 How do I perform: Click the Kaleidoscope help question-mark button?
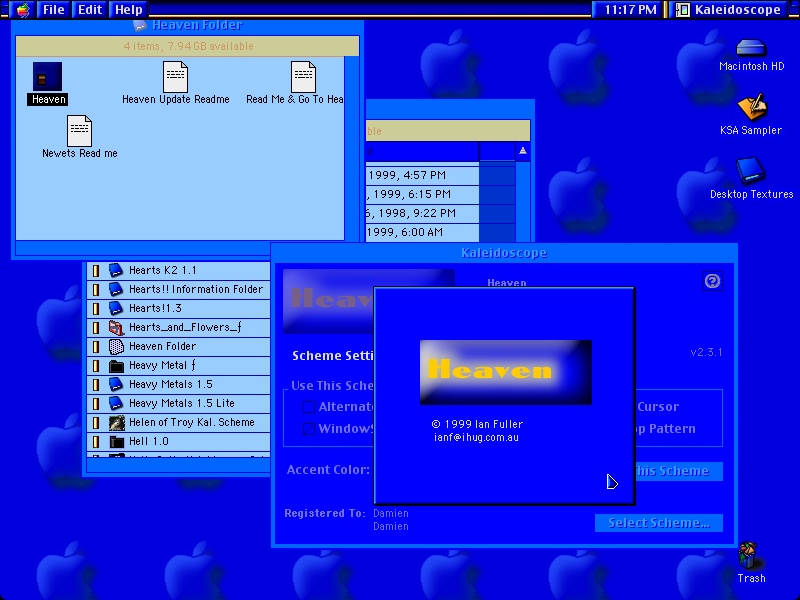[712, 281]
